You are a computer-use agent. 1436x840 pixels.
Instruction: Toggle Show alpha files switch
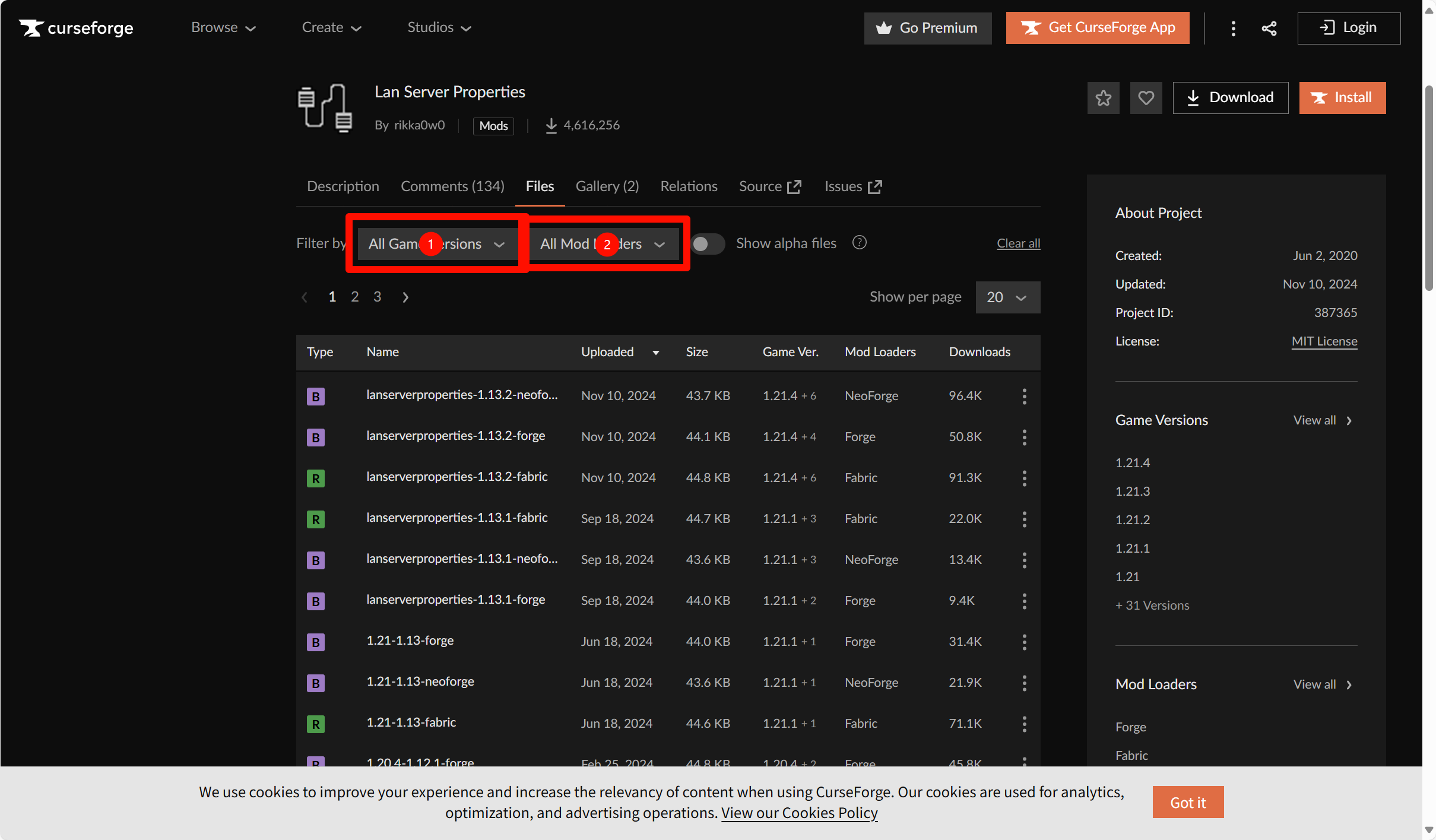pos(707,244)
